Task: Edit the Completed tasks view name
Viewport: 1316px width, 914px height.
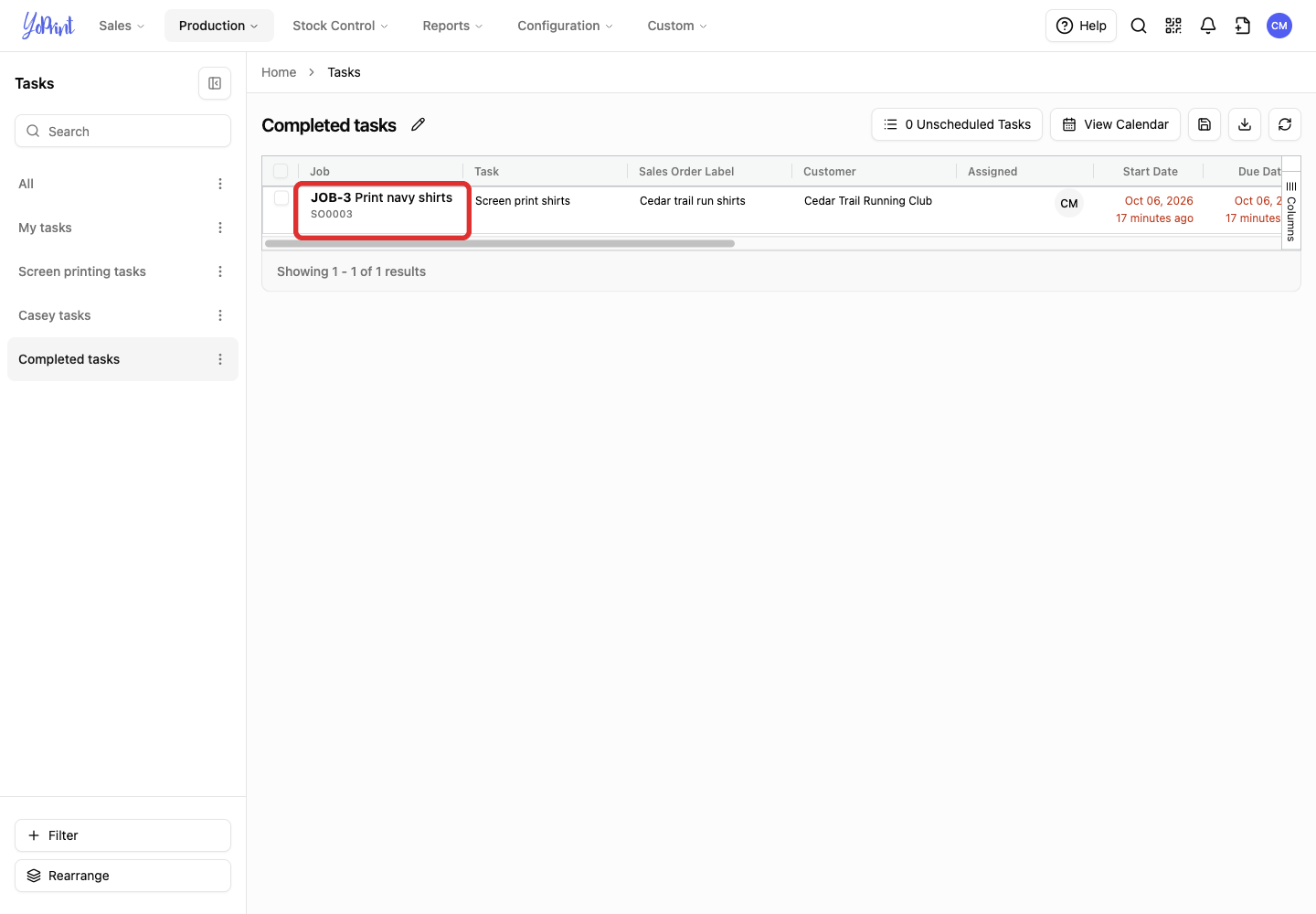Action: [x=419, y=124]
